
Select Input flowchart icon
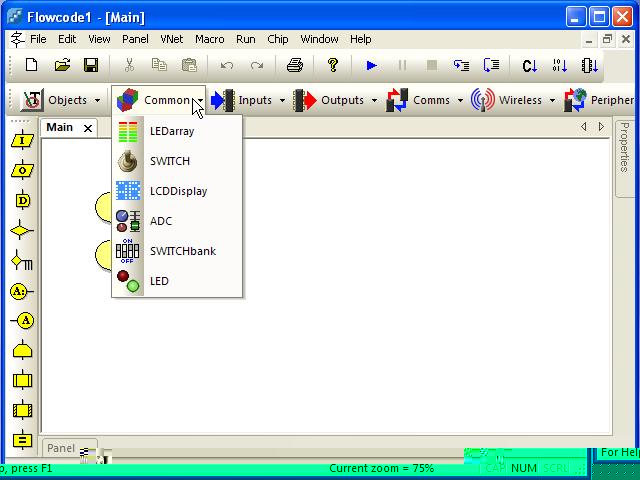click(x=22, y=140)
